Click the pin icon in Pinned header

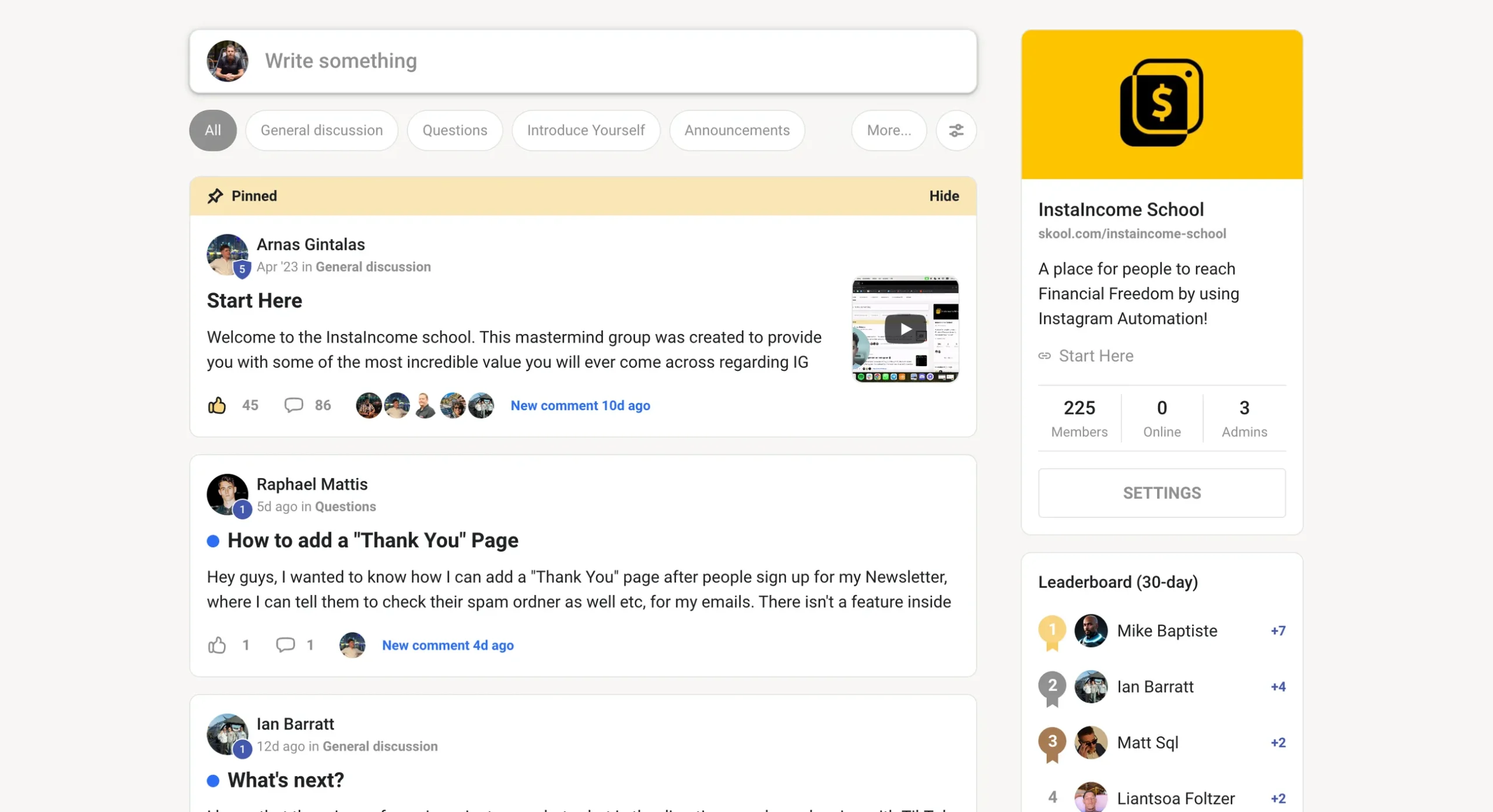coord(215,196)
